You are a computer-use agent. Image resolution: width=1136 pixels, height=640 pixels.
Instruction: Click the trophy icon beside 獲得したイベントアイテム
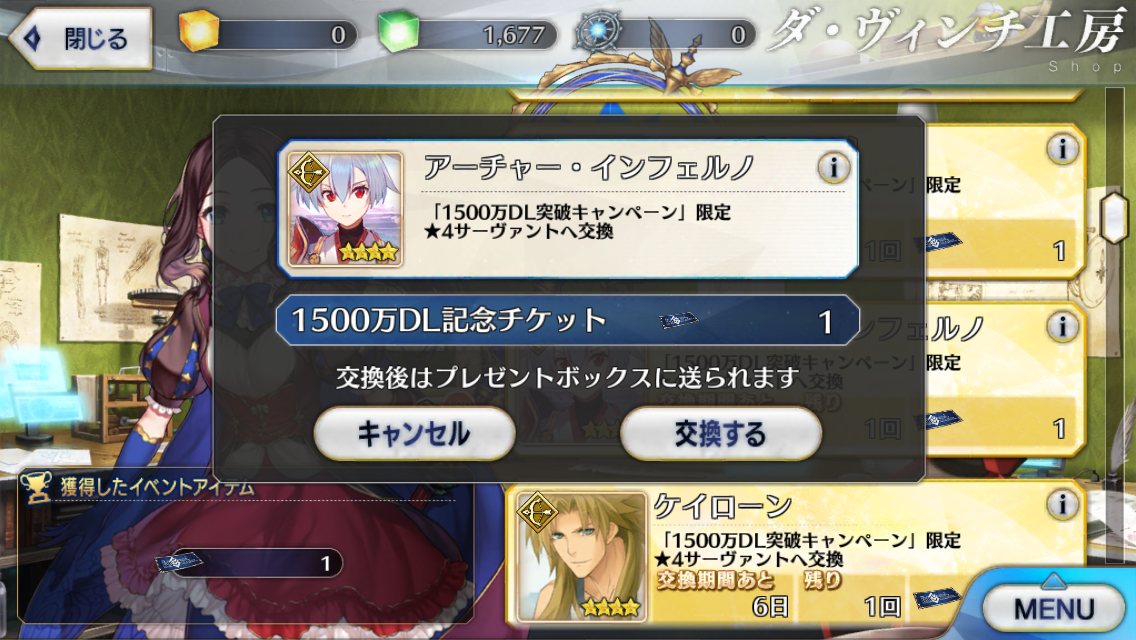tap(35, 488)
